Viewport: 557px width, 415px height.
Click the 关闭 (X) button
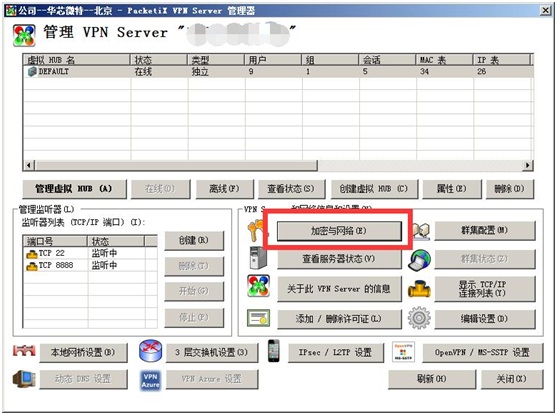(512, 379)
